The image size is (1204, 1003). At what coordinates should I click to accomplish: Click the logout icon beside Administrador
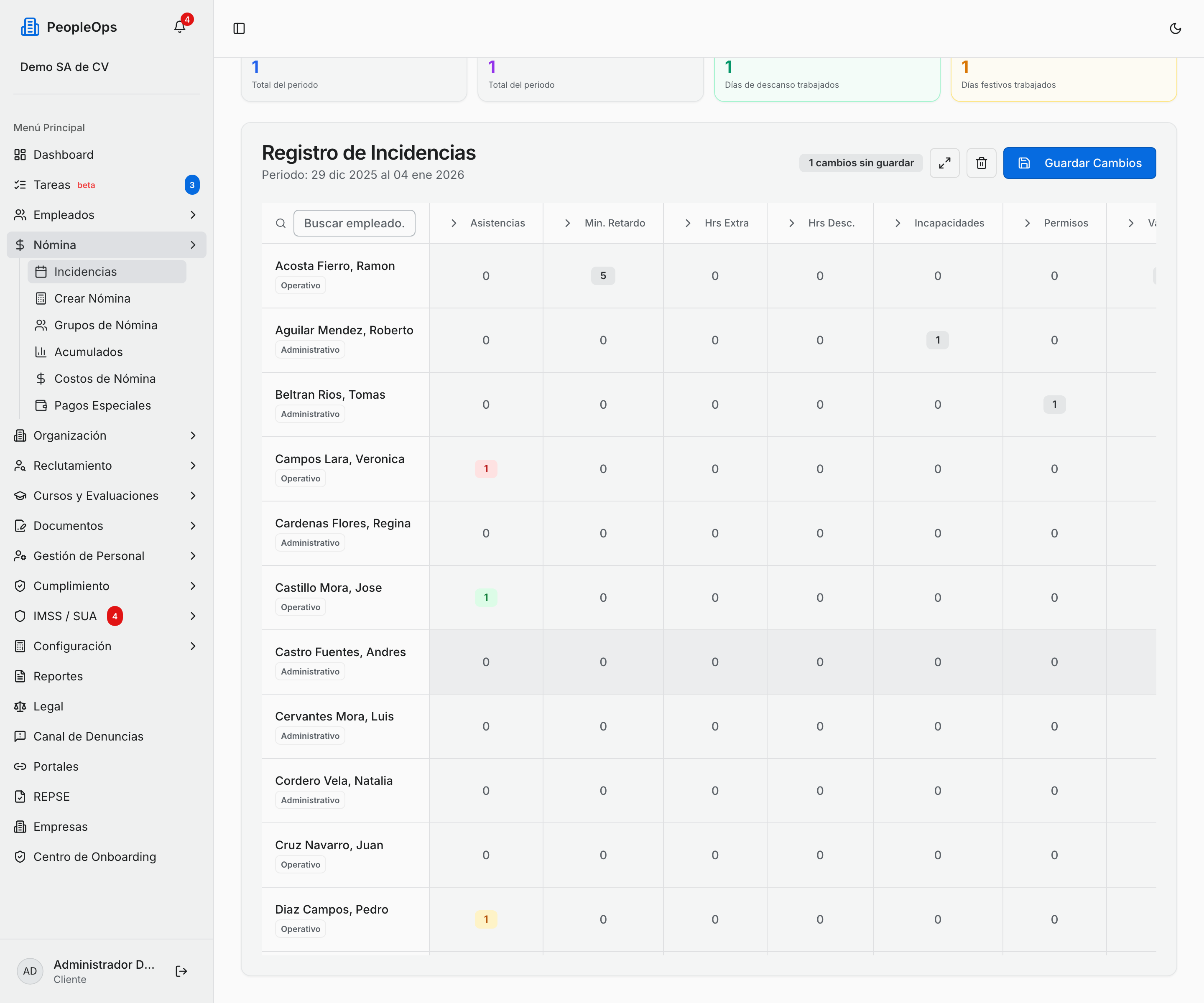pyautogui.click(x=181, y=971)
